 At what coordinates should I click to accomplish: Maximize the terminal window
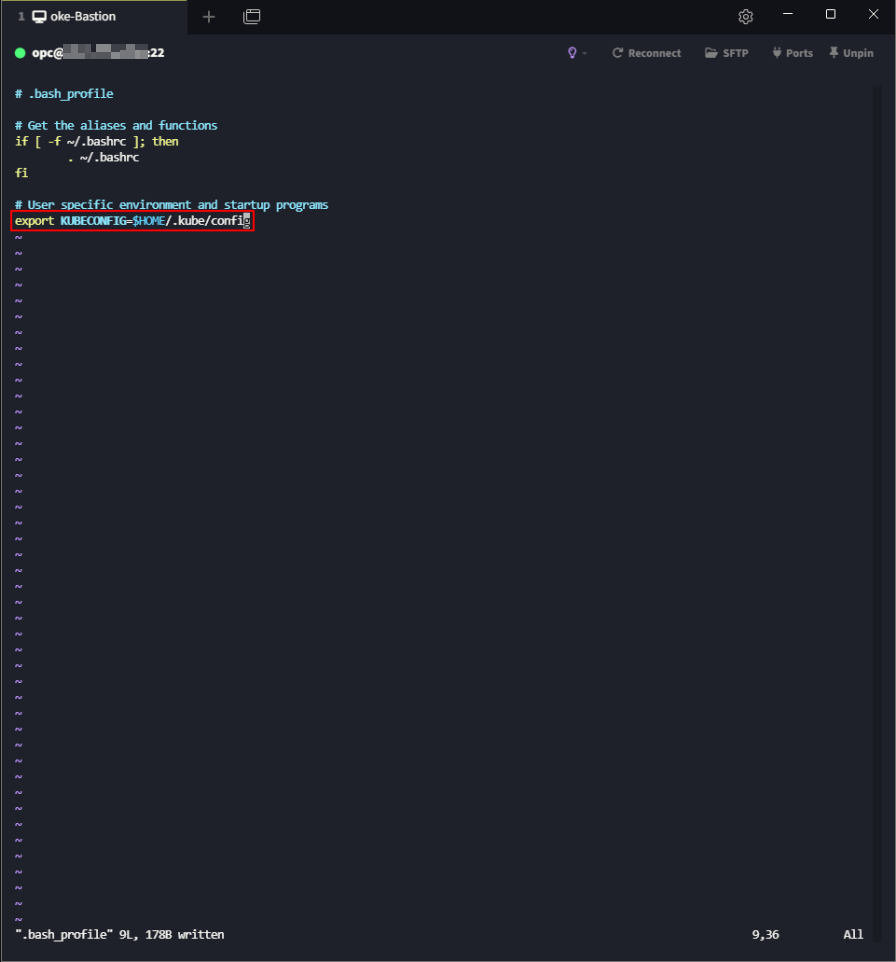pyautogui.click(x=830, y=15)
